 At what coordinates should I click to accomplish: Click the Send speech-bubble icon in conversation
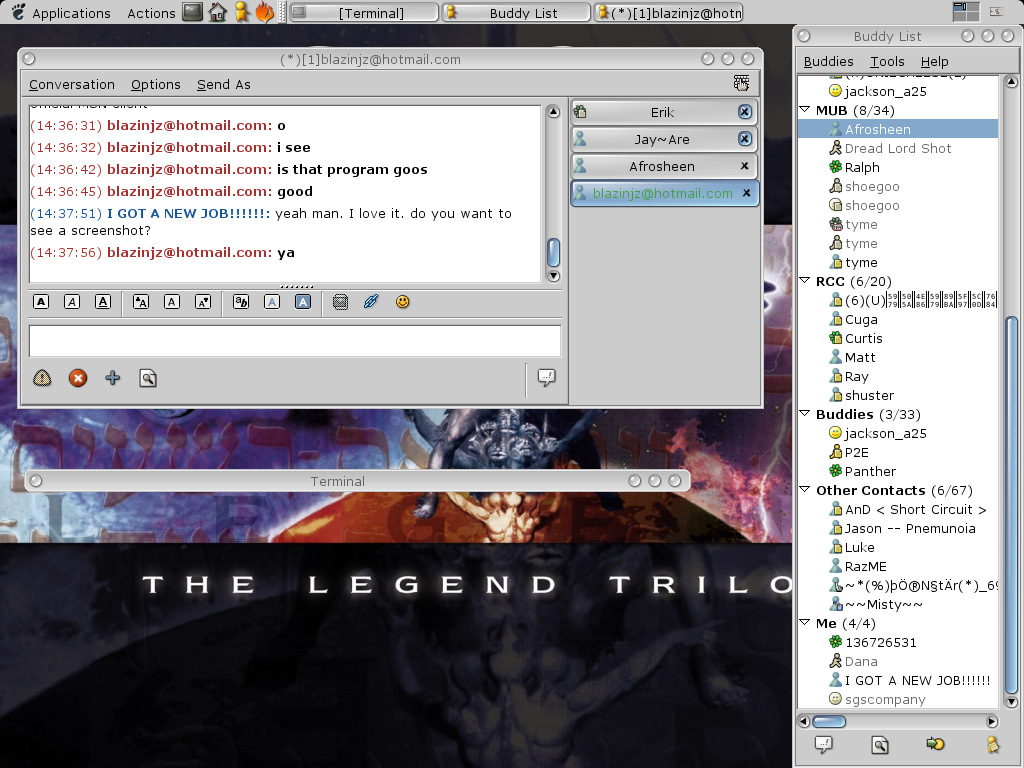(547, 377)
